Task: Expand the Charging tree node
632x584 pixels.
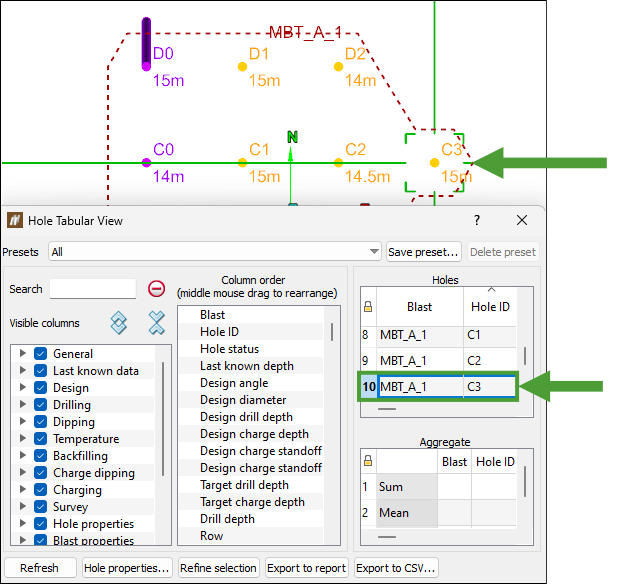Action: point(23,489)
